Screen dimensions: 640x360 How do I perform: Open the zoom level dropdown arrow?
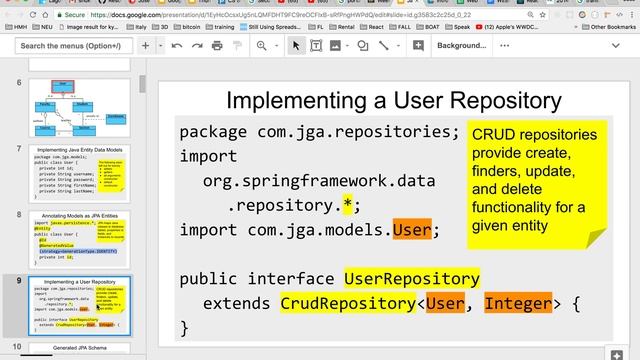coord(276,46)
